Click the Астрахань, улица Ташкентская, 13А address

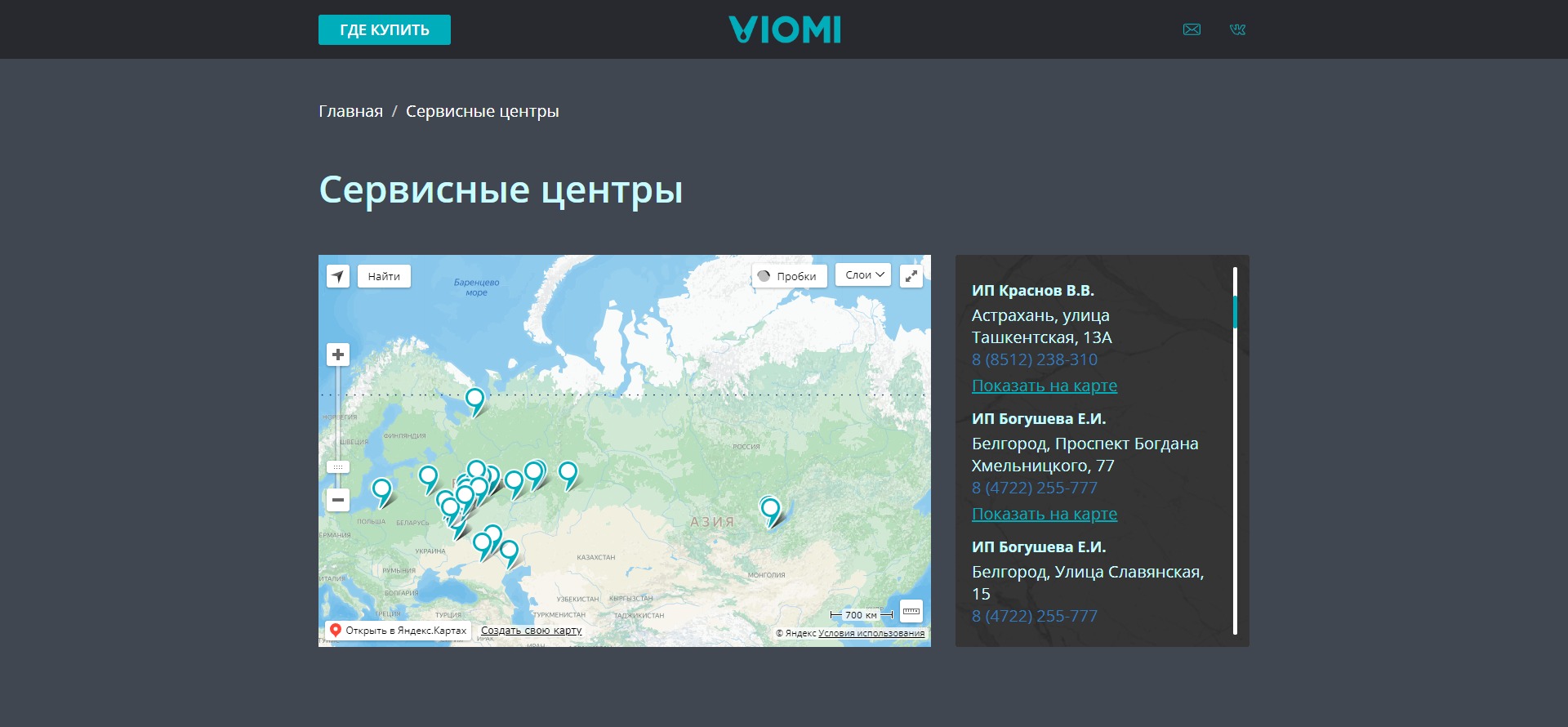click(1042, 326)
